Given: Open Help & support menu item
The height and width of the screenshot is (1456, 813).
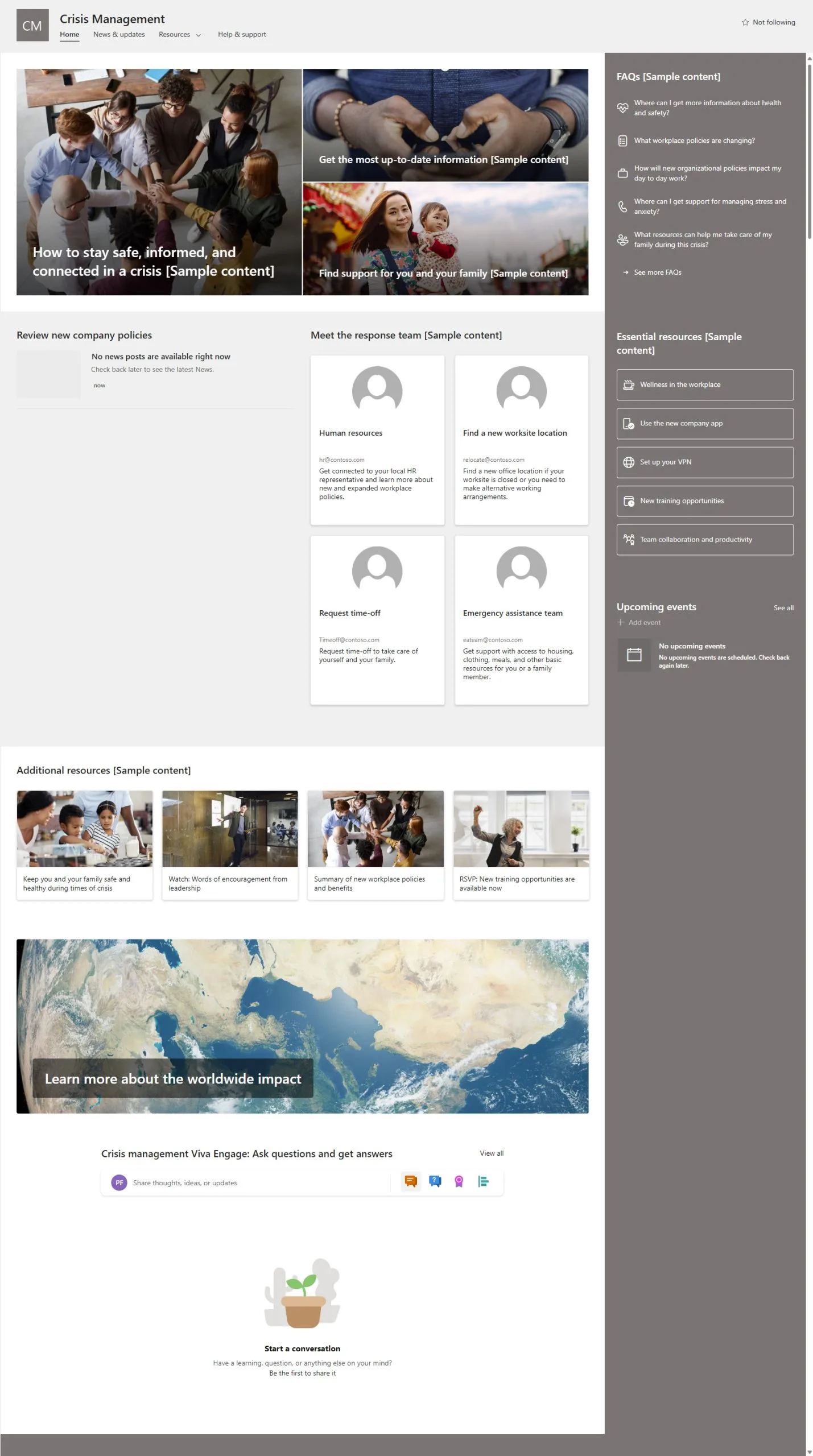Looking at the screenshot, I should tap(242, 34).
